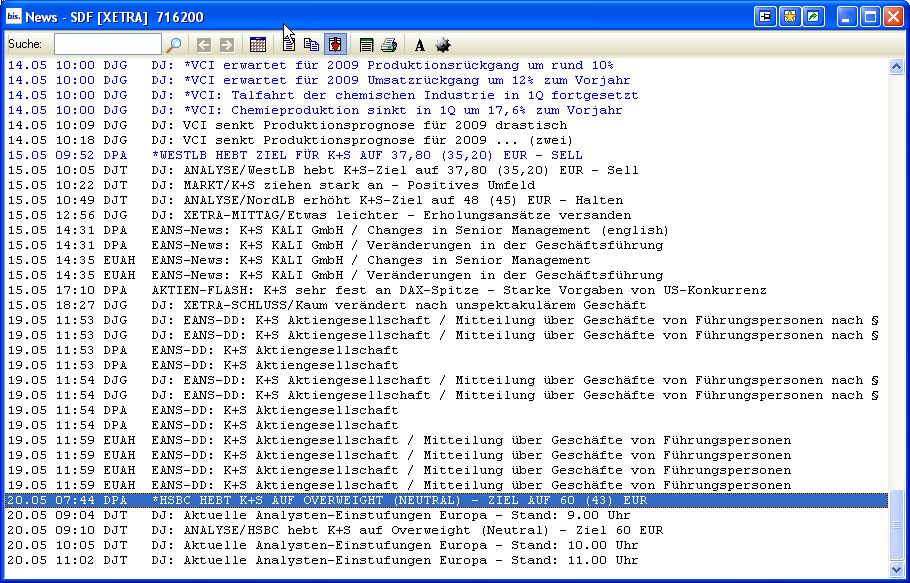
Task: Open the calendar date picker icon
Action: (258, 45)
